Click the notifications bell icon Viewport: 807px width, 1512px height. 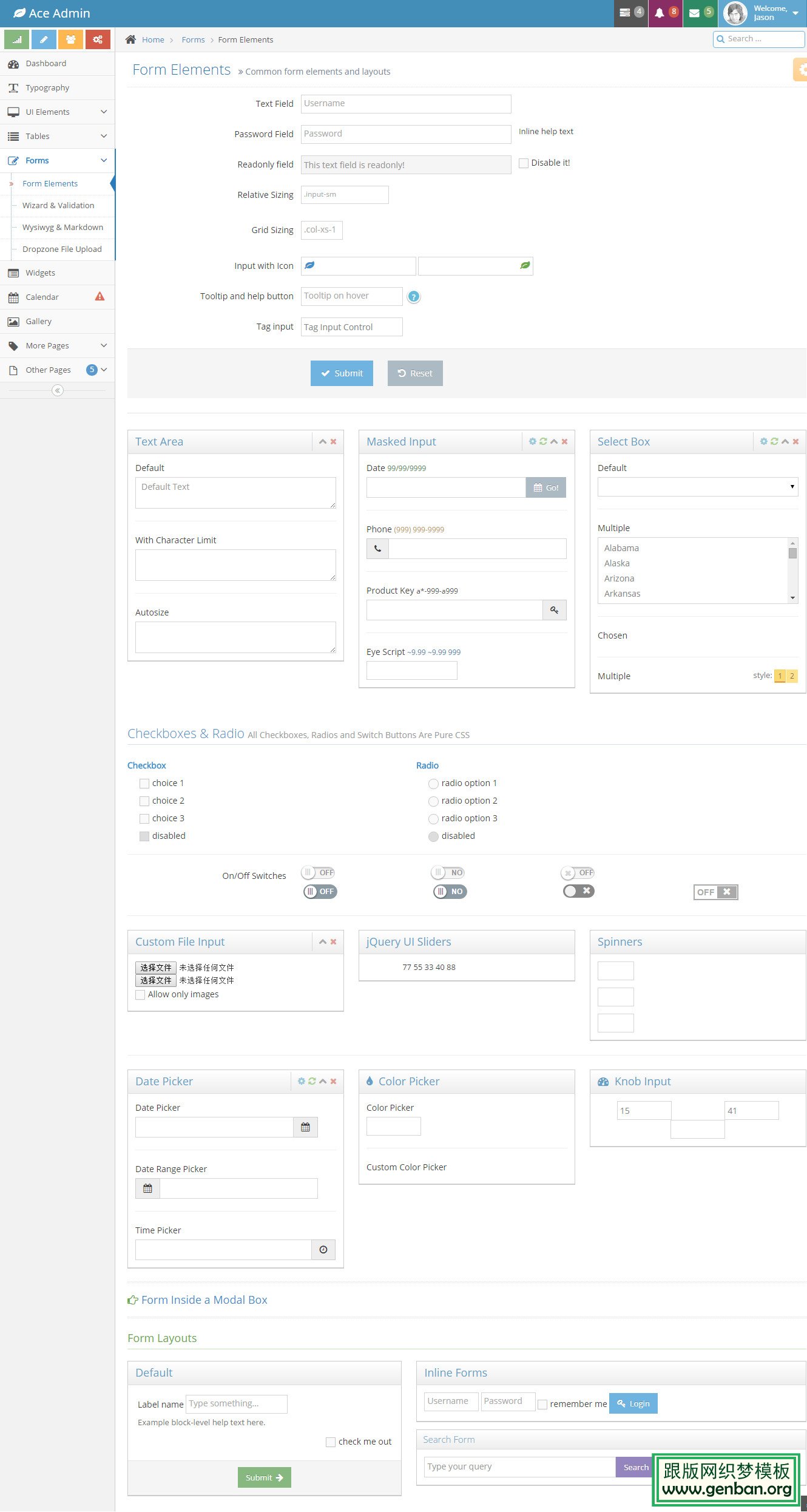(x=659, y=13)
